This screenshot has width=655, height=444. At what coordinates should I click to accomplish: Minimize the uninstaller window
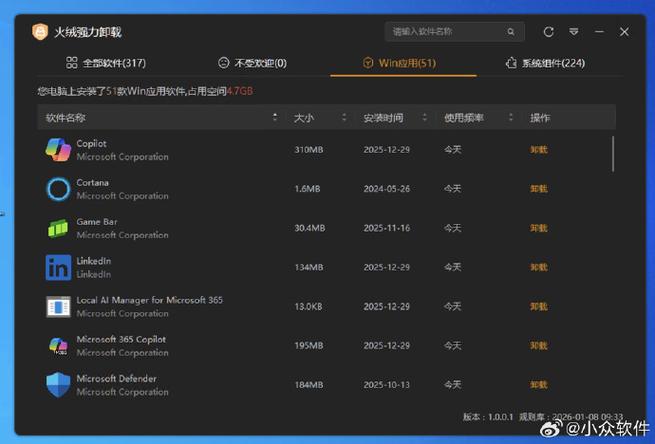[599, 32]
